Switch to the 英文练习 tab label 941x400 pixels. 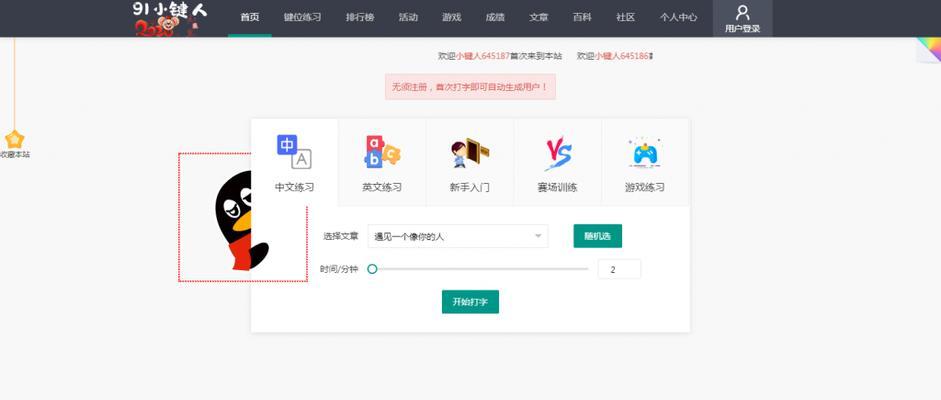coord(382,187)
